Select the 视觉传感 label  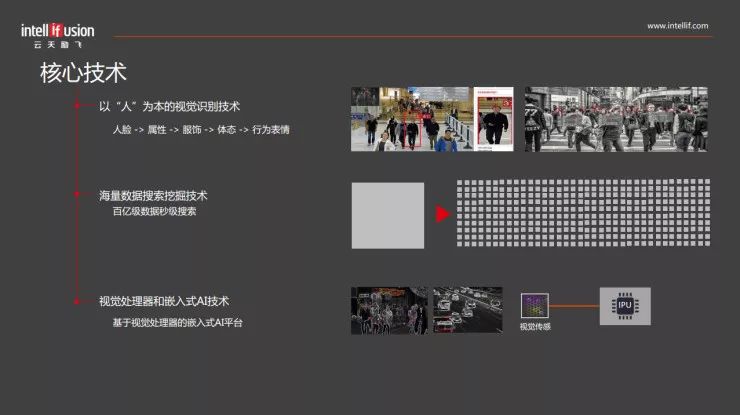(x=535, y=326)
